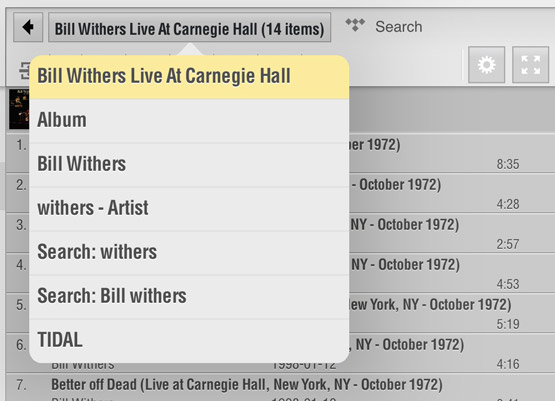This screenshot has width=555, height=401.
Task: Collapse the Bill Withers Live At Carnegie Hall breadcrumb dropdown
Action: pyautogui.click(x=189, y=28)
